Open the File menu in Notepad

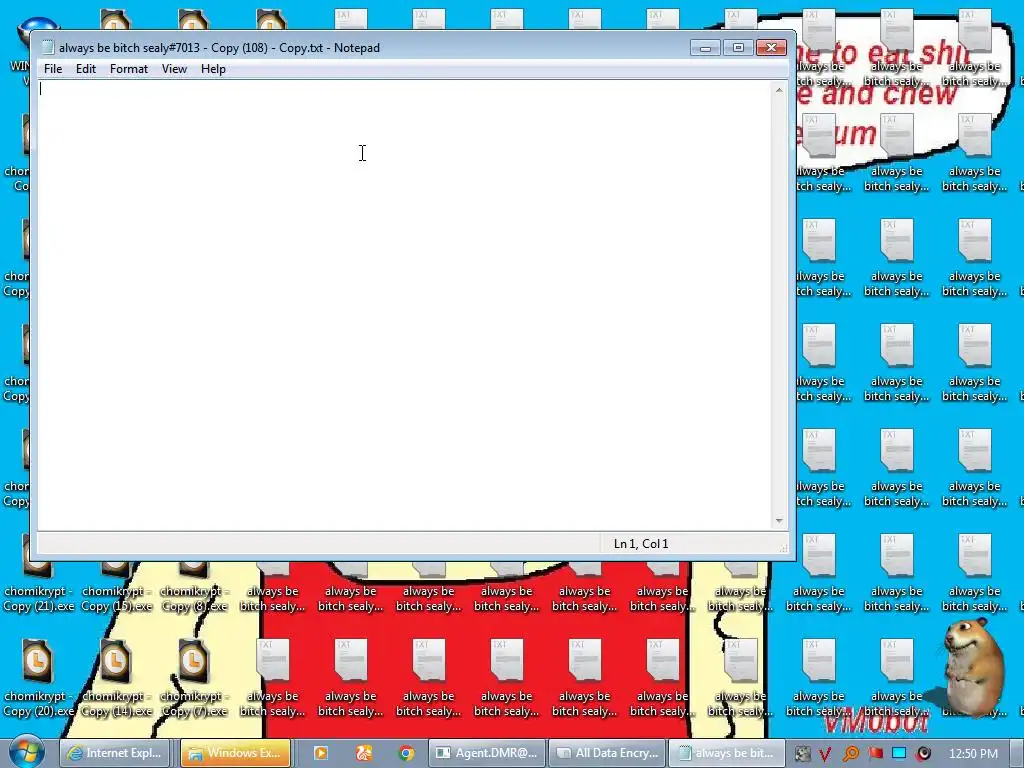(x=53, y=69)
